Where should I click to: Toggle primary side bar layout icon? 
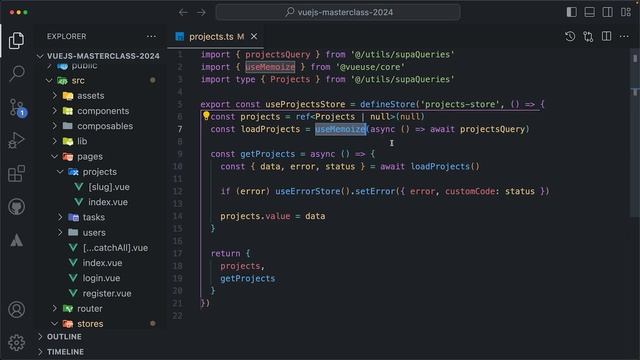click(571, 12)
